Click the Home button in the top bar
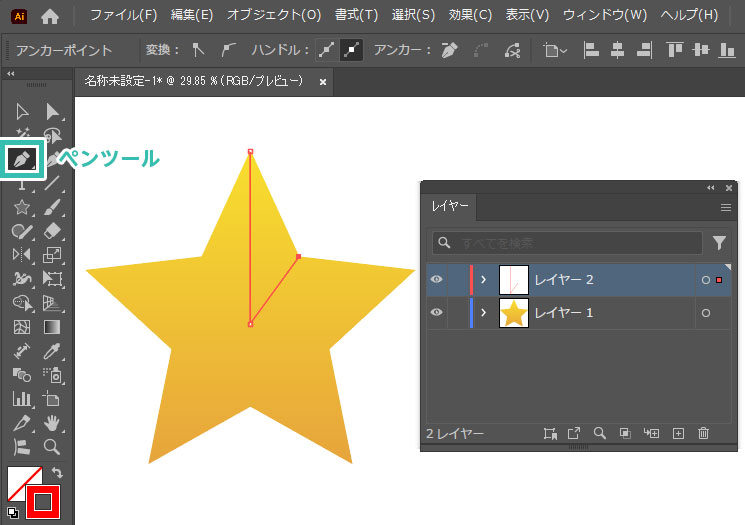745x525 pixels. pyautogui.click(x=49, y=15)
